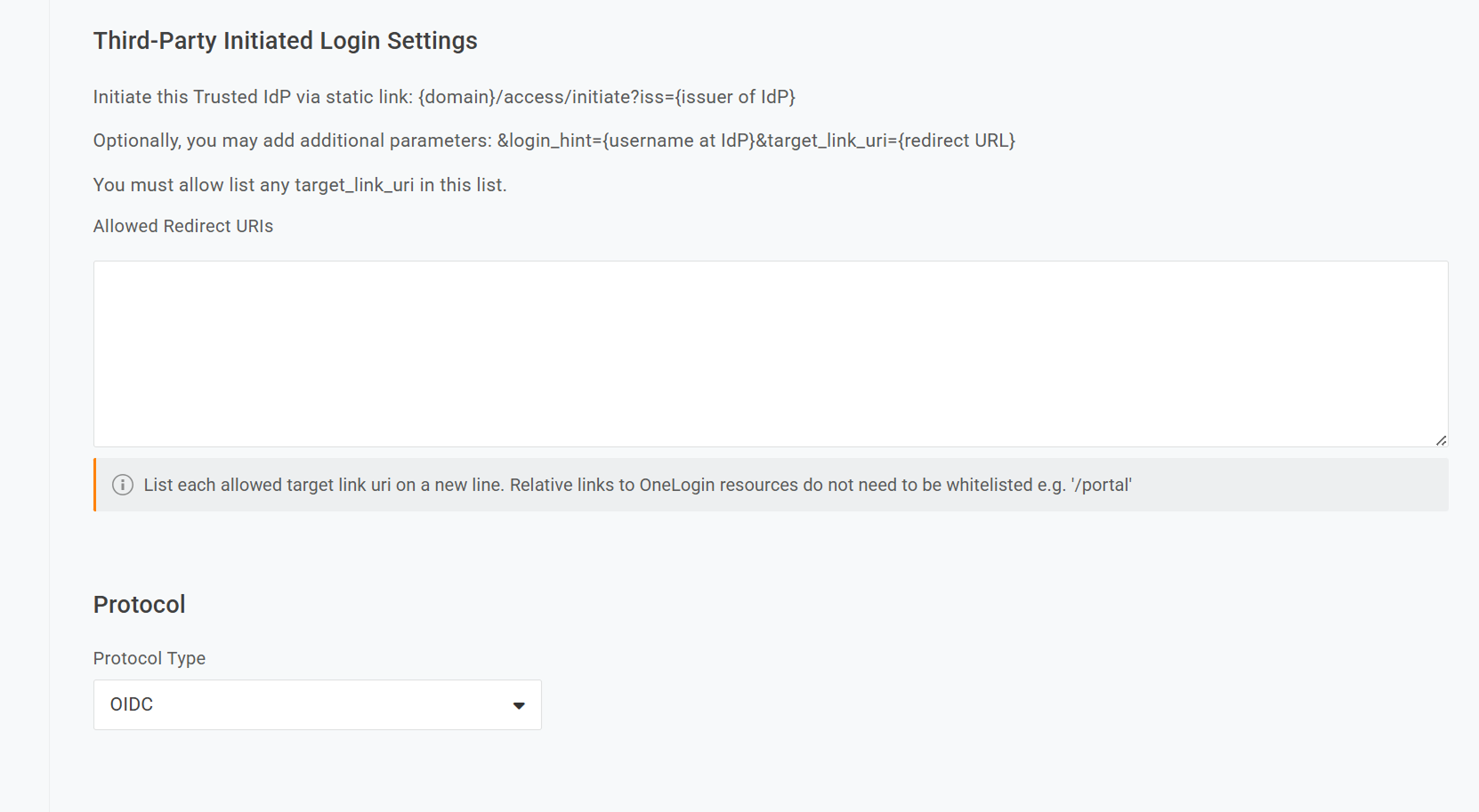Click the Third-Party Initiated Login Settings heading
The width and height of the screenshot is (1479, 812).
pos(285,40)
